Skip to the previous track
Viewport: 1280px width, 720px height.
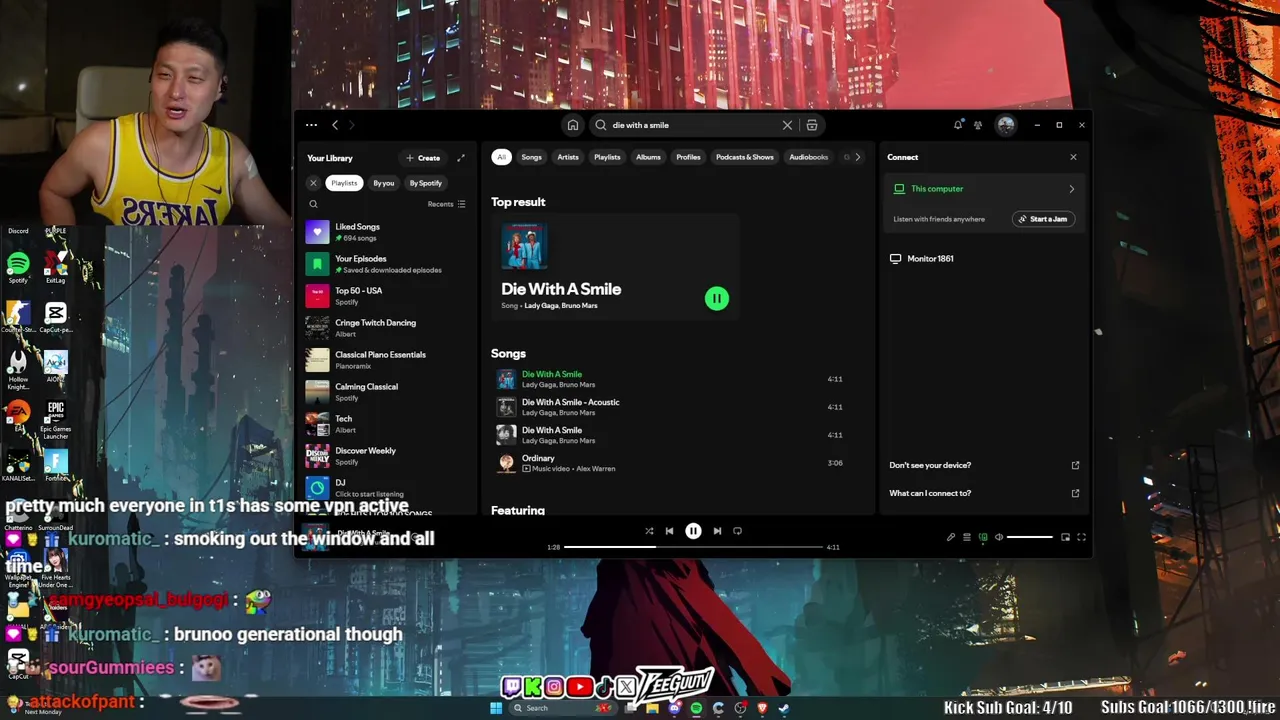[669, 531]
